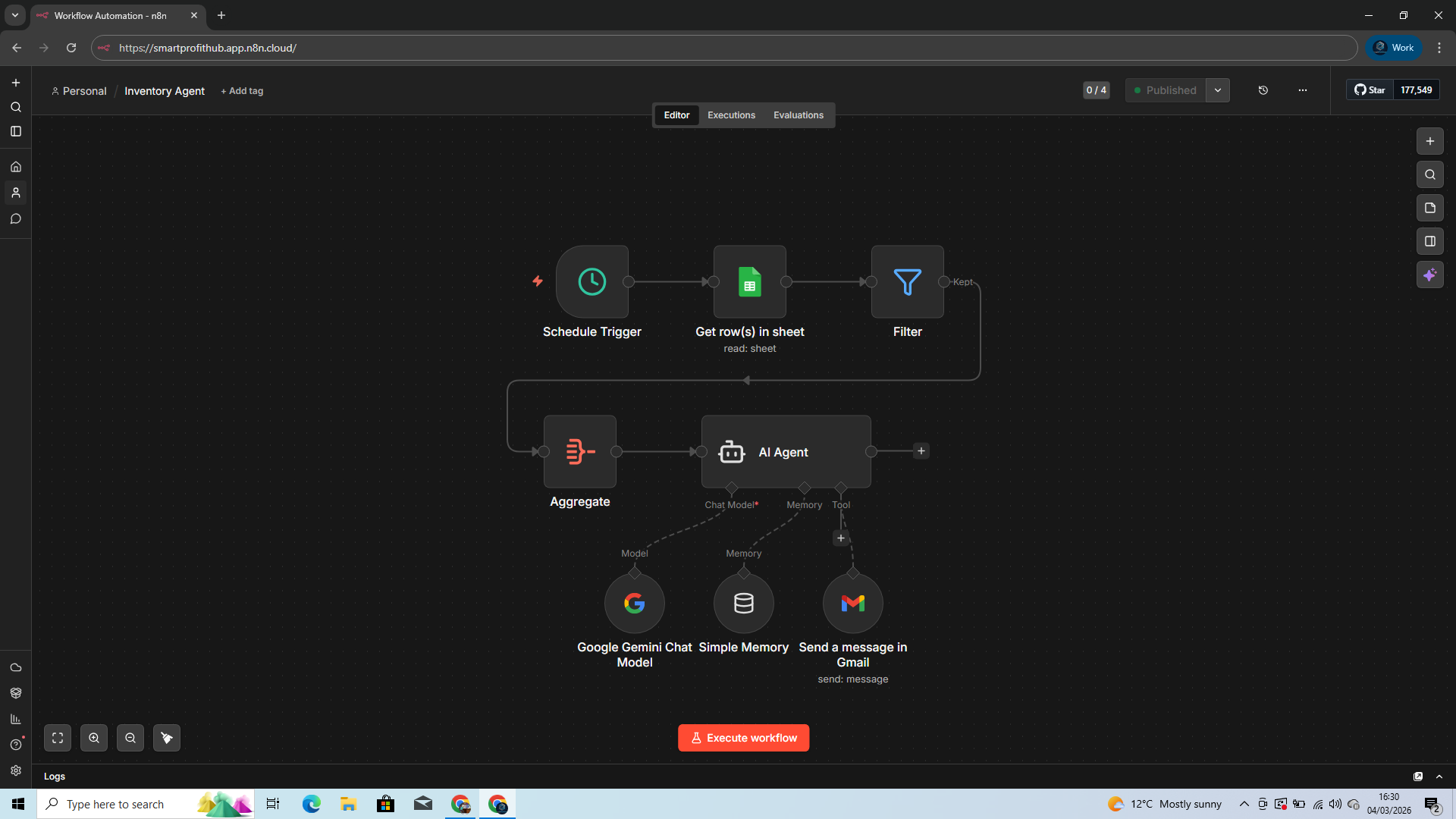Click the Execute workflow button
1456x819 pixels.
(x=743, y=738)
